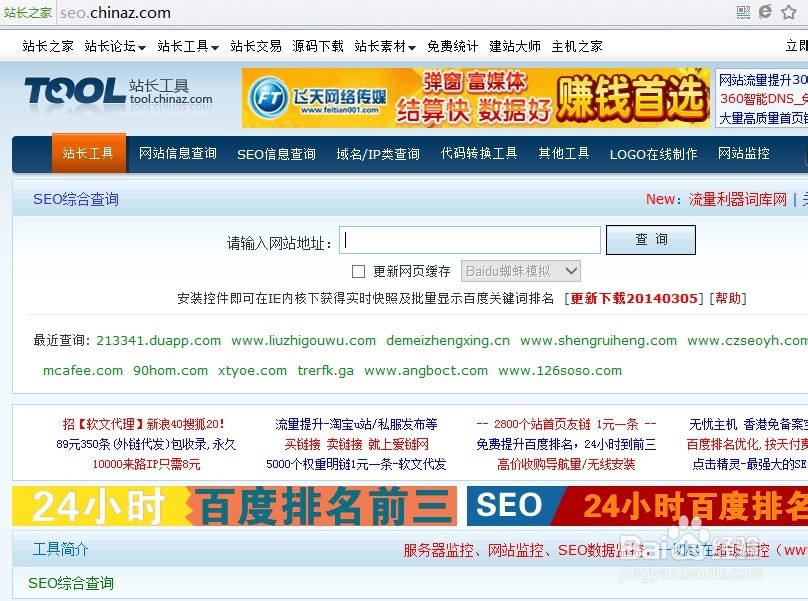The image size is (808, 601).
Task: Click the 招【软文代理】新浪40搜狐20 ad link
Action: click(143, 424)
